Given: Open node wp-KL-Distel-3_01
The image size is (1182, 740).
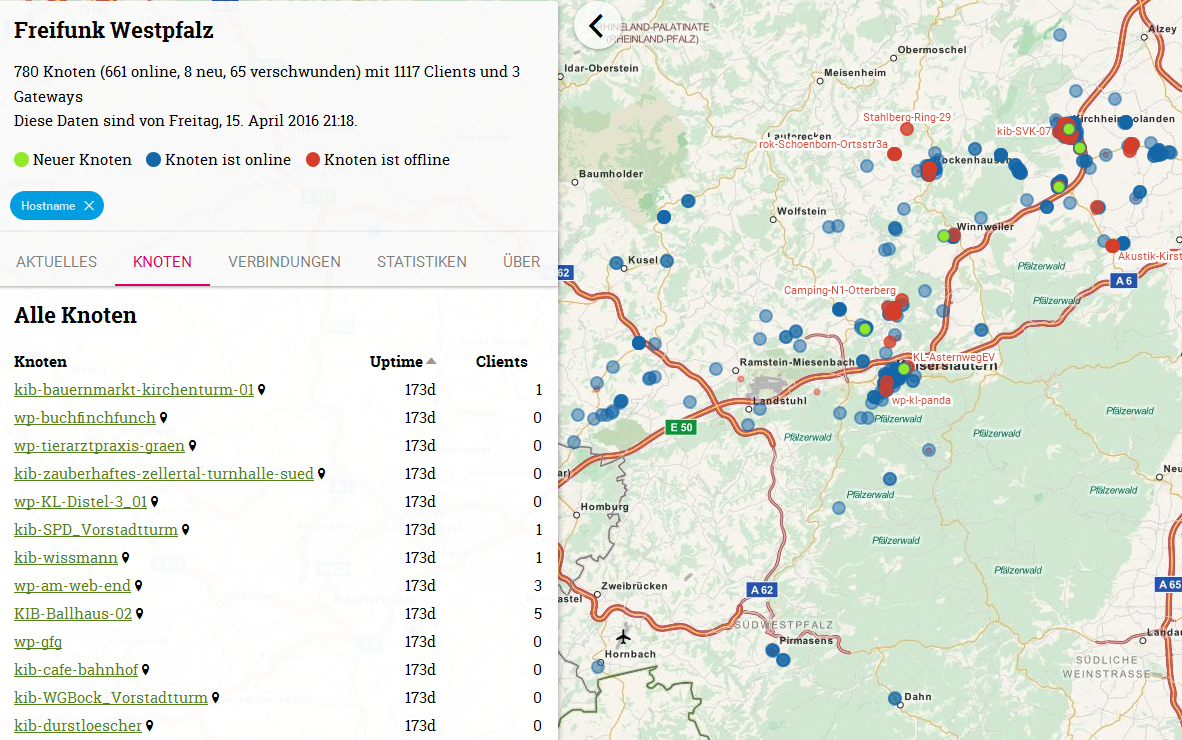Looking at the screenshot, I should pyautogui.click(x=81, y=501).
